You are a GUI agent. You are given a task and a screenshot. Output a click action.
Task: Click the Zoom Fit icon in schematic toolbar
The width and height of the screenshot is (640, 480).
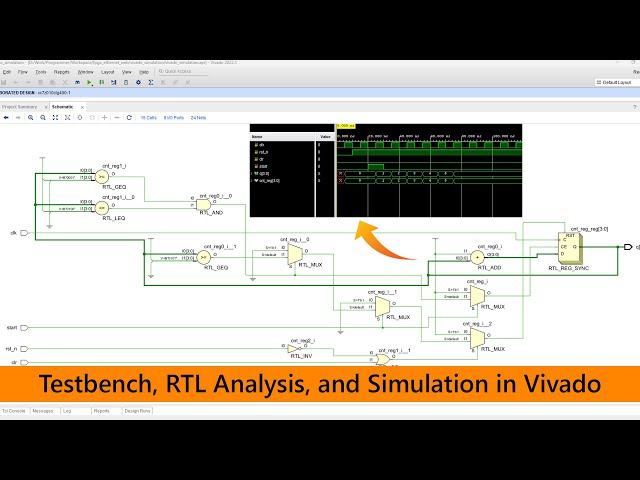pyautogui.click(x=55, y=118)
